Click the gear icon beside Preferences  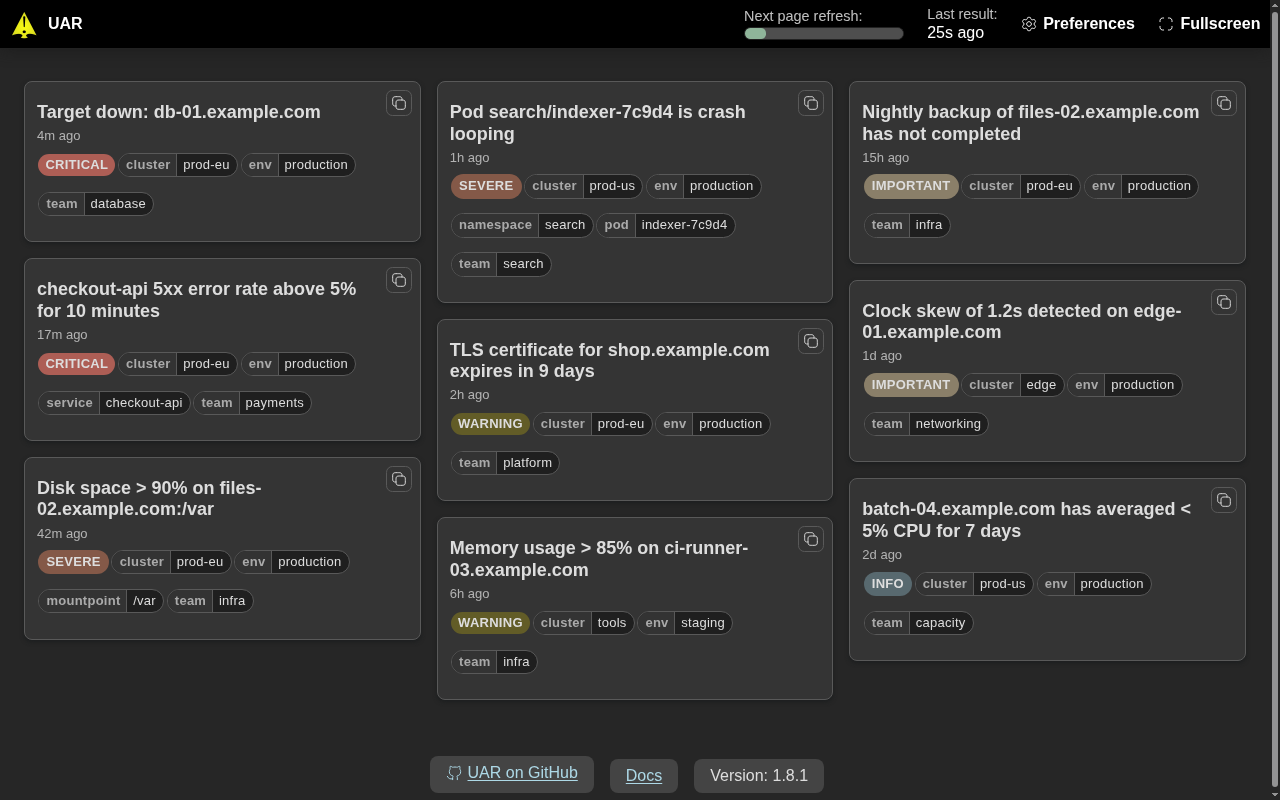1029,24
